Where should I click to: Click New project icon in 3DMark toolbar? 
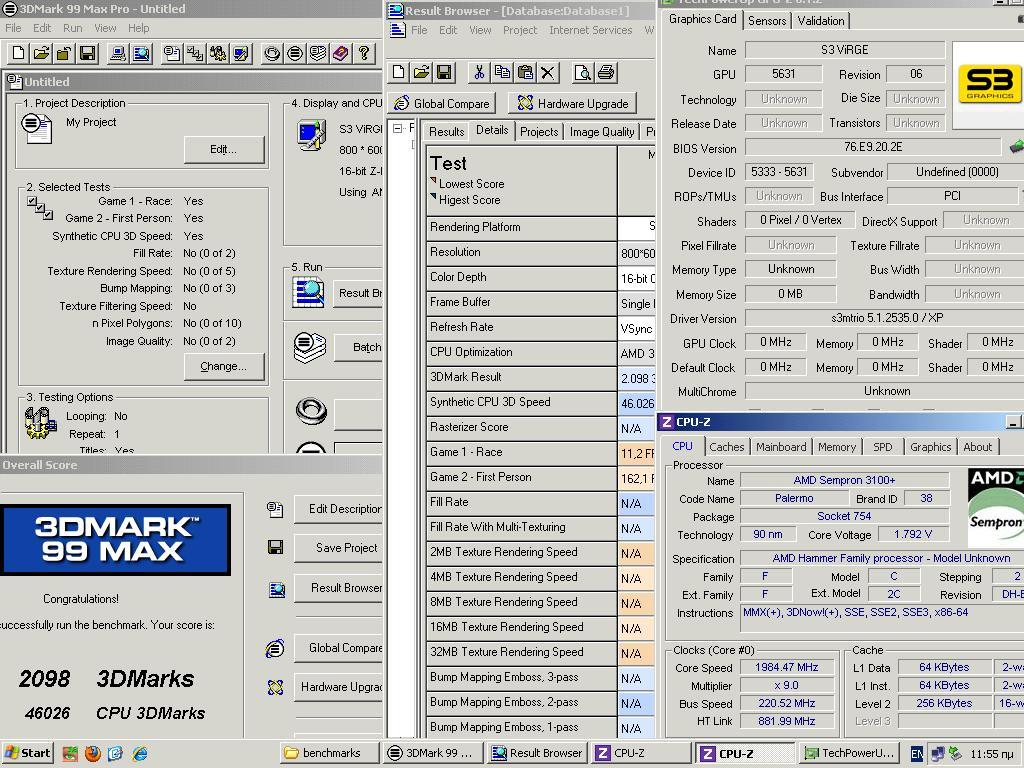(18, 54)
